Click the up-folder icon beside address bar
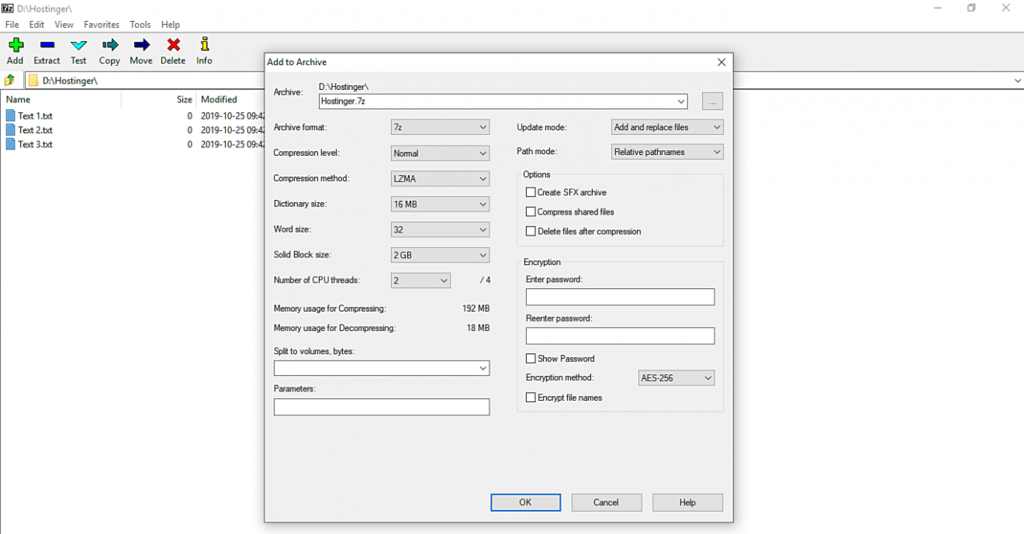 click(x=10, y=80)
